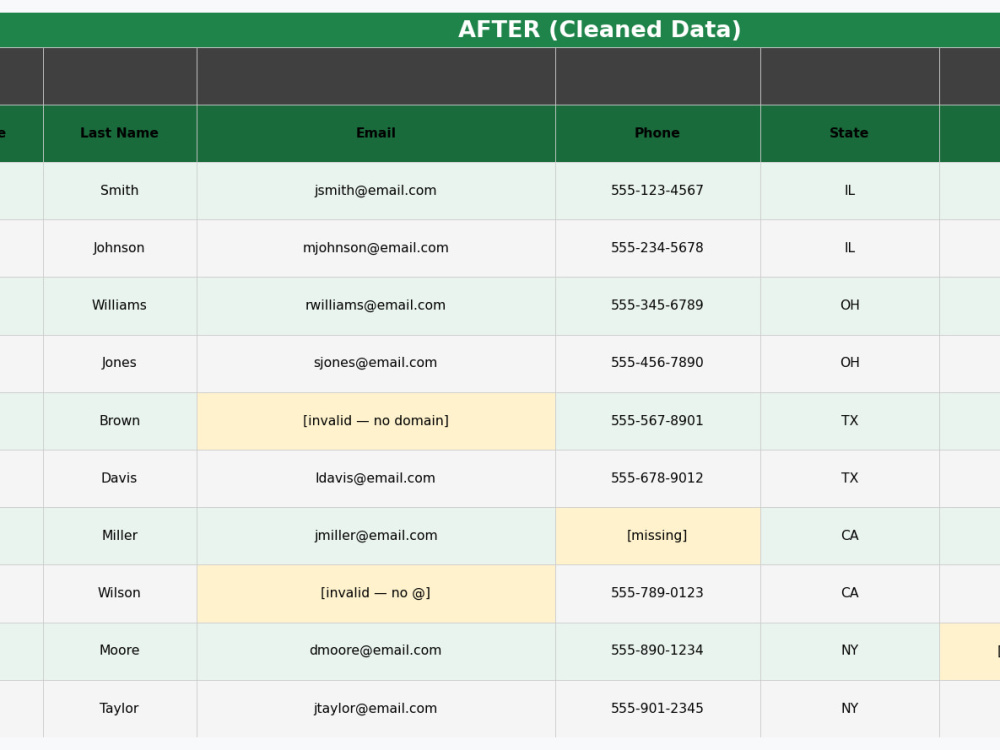Click the Williams last name cell
This screenshot has width=1000, height=750.
point(120,305)
